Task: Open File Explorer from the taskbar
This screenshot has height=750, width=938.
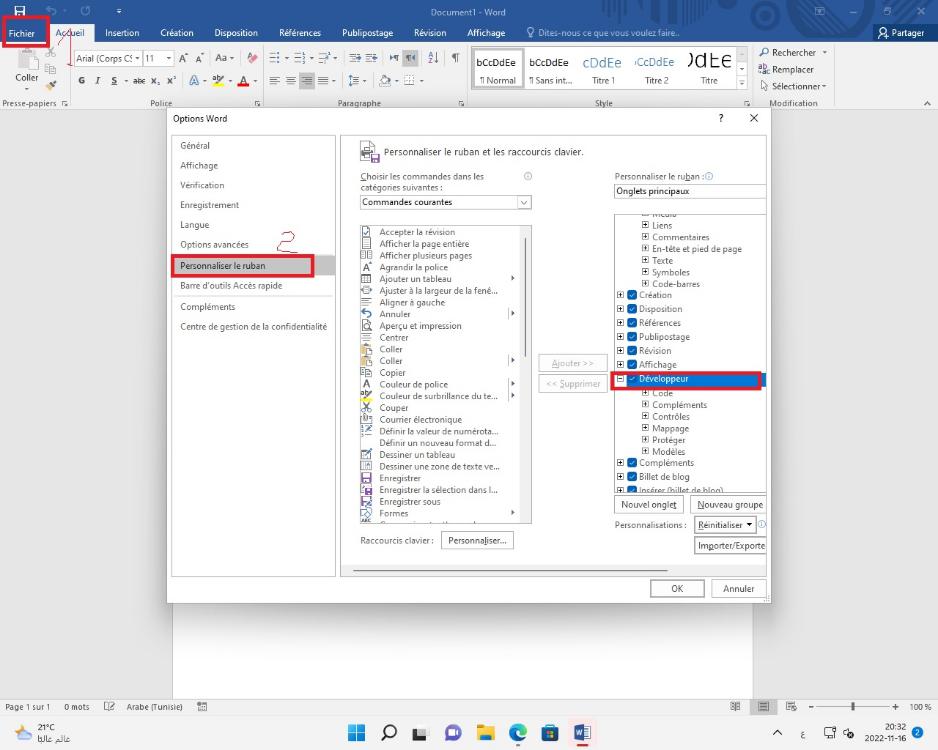Action: (486, 732)
